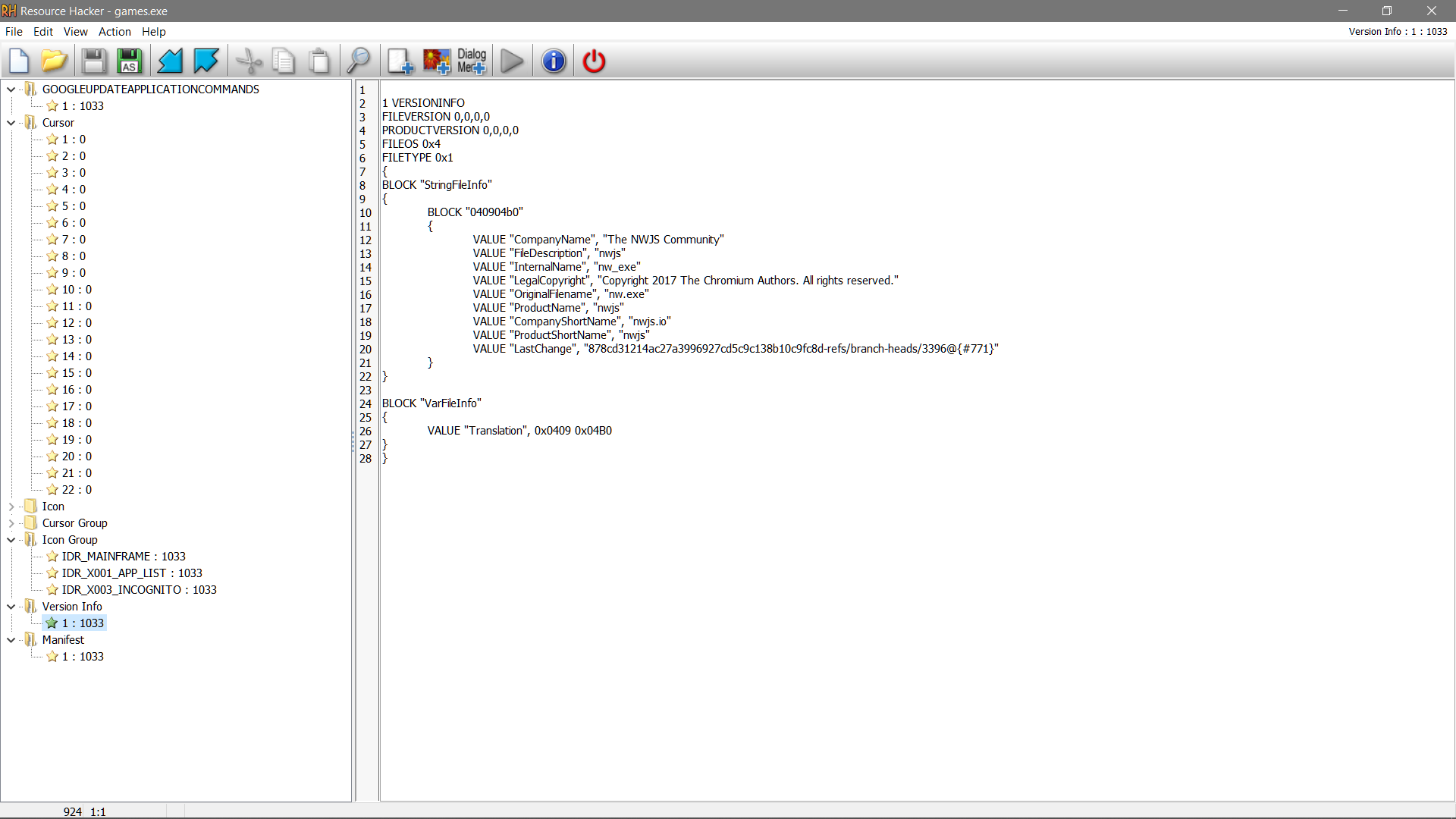1456x819 pixels.
Task: Expand the Cursor Group folder
Action: pyautogui.click(x=11, y=523)
